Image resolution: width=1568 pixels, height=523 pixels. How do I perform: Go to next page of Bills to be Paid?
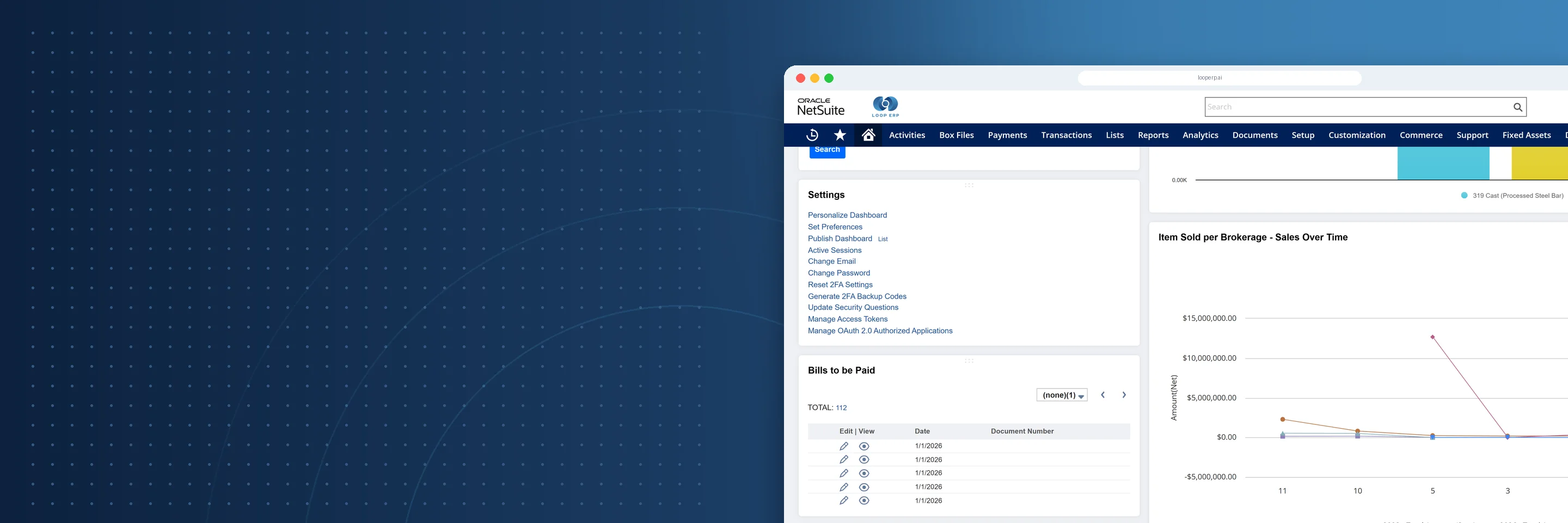click(x=1124, y=395)
